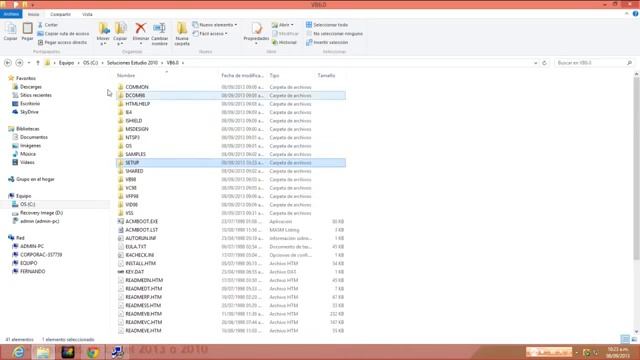Click the Back navigation arrow

[8, 63]
